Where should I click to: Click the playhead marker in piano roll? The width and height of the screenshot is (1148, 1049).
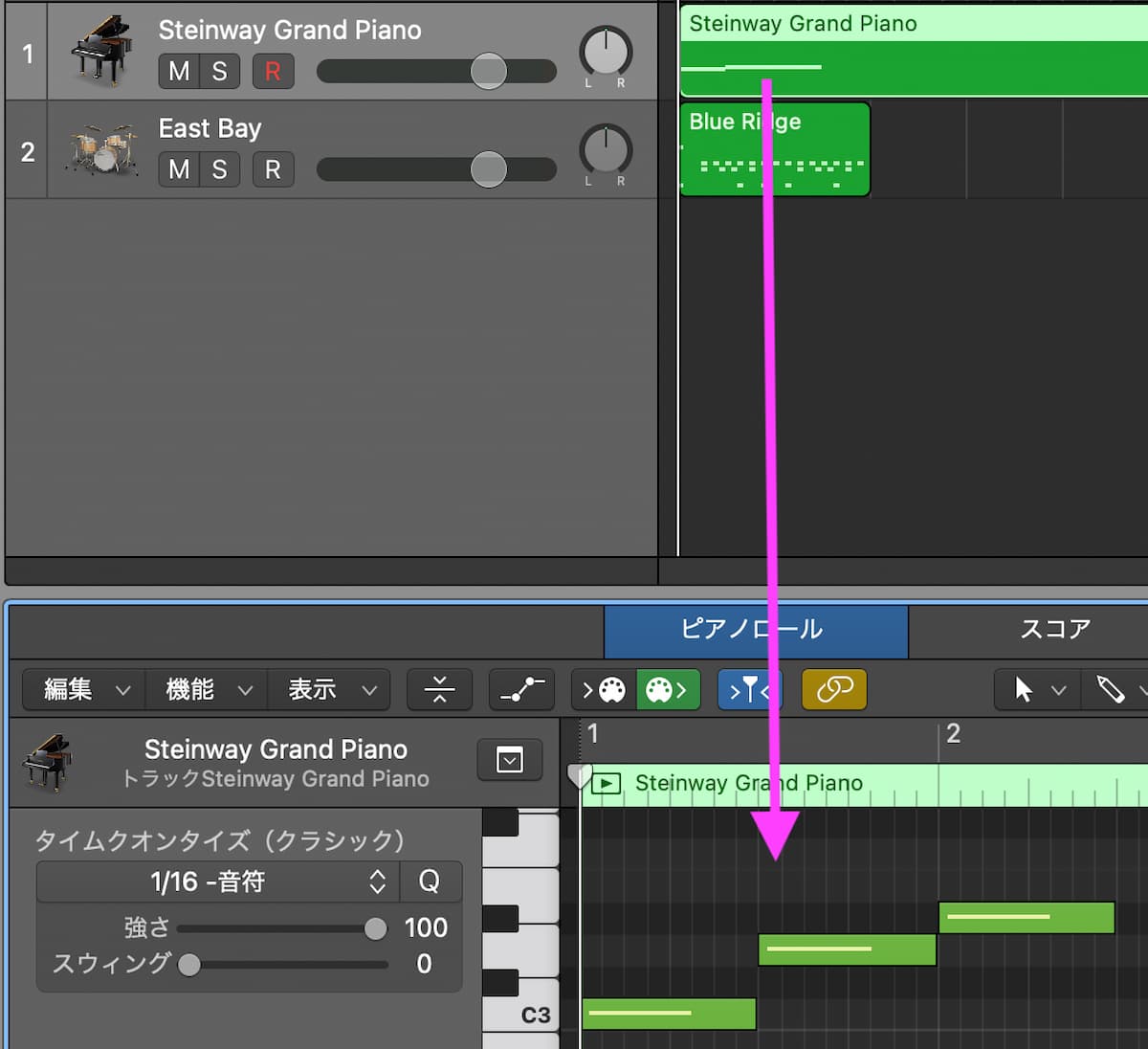coord(579,775)
